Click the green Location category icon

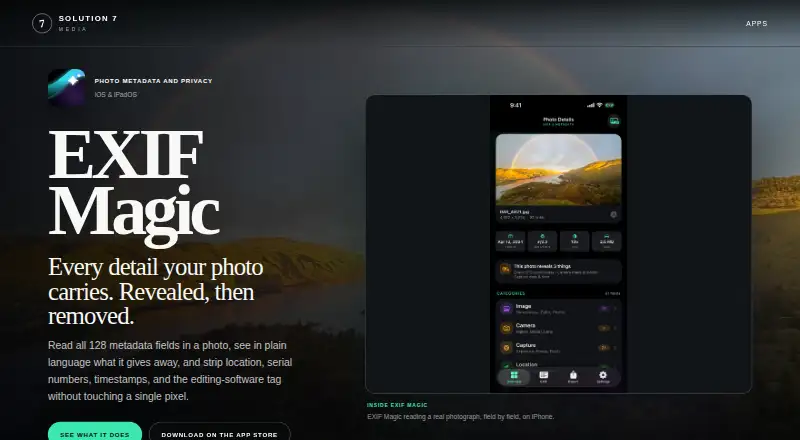pyautogui.click(x=506, y=365)
